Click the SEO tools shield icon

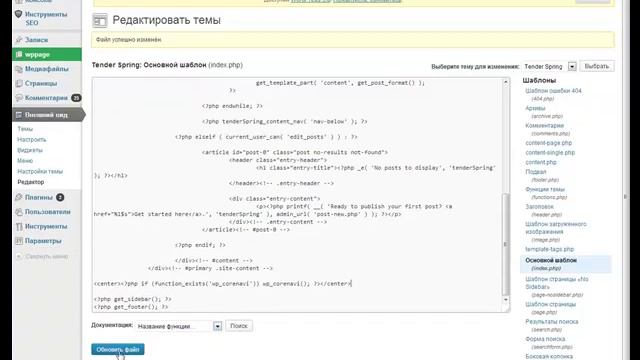click(18, 14)
